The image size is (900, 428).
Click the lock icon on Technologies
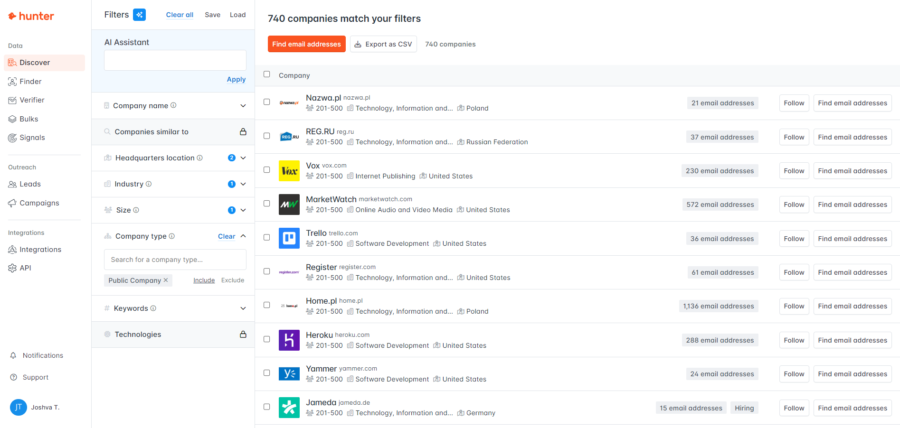243,334
